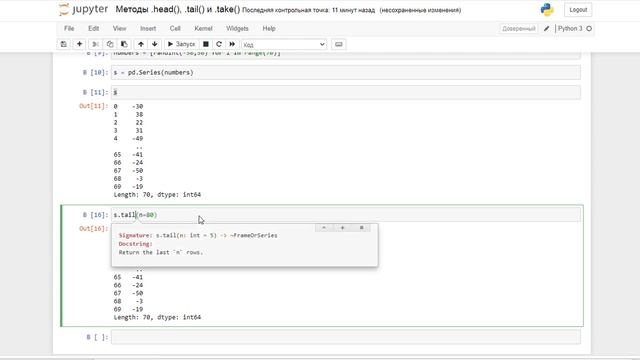Save the notebook with the floppy disk icon
This screenshot has height=360, width=640.
tap(64, 44)
